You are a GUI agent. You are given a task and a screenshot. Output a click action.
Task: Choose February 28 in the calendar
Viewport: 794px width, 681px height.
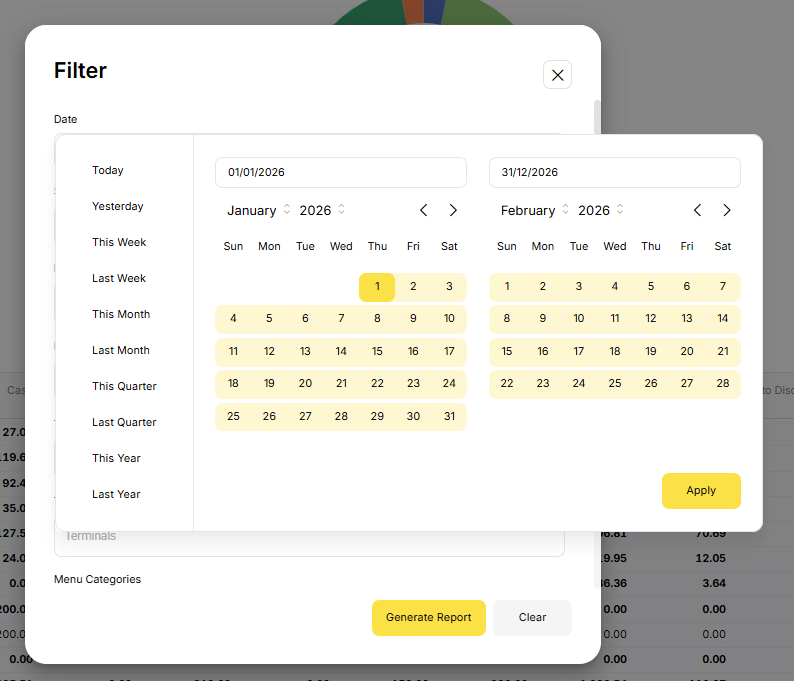[x=723, y=383]
